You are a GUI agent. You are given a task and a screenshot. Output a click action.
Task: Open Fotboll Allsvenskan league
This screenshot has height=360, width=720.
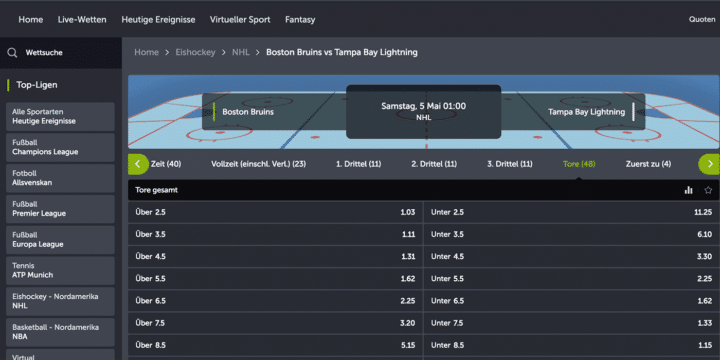60,178
